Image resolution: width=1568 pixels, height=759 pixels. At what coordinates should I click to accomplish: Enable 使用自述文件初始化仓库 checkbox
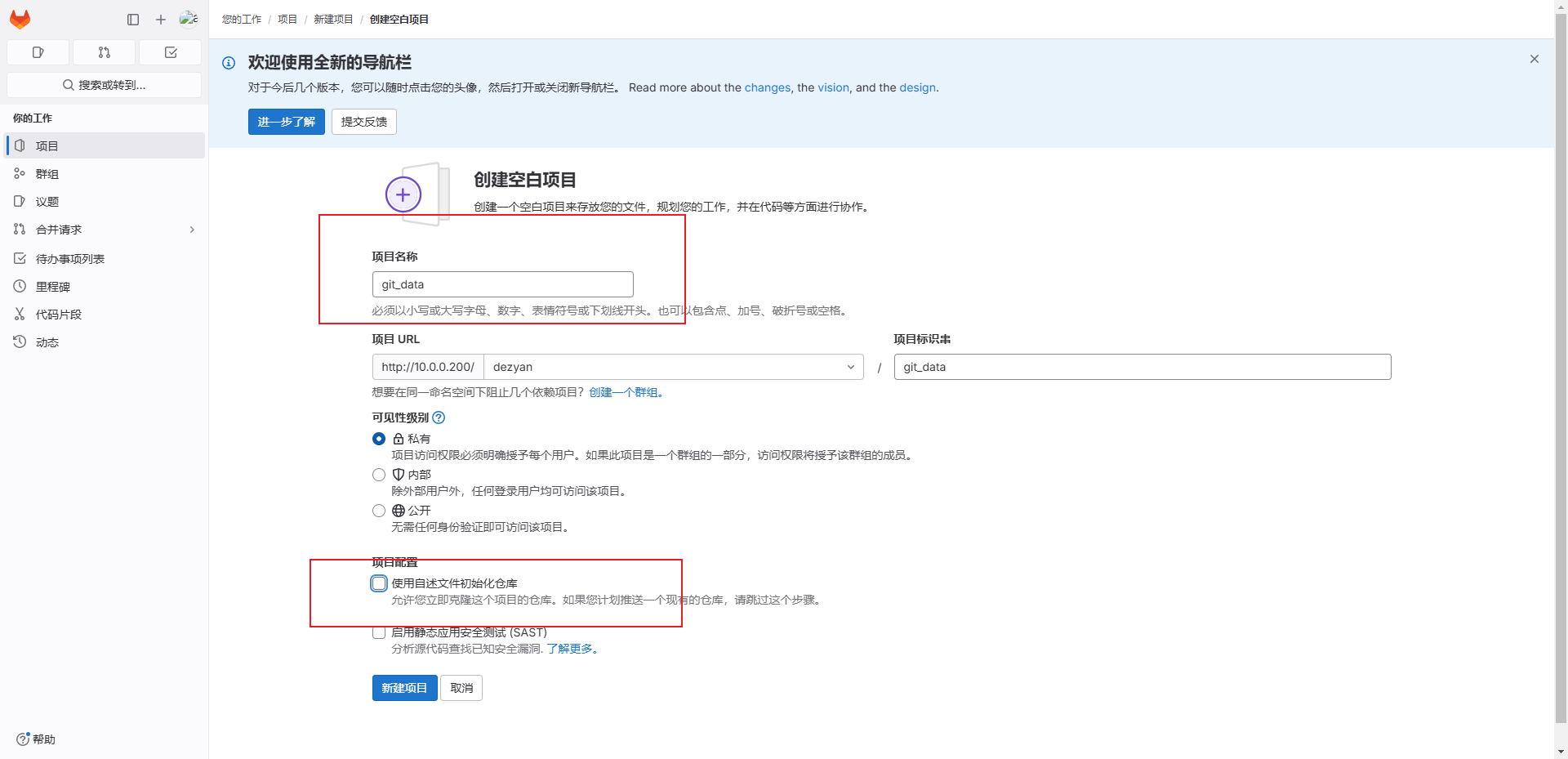pos(379,583)
